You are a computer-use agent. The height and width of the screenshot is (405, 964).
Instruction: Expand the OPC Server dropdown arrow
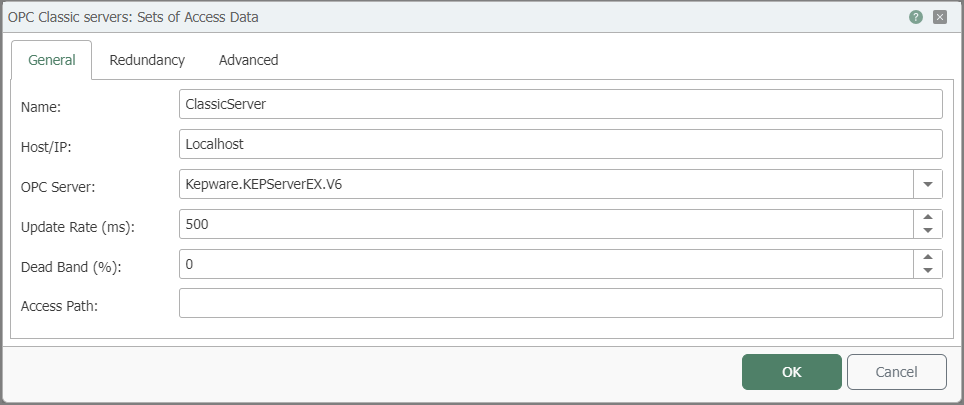pyautogui.click(x=928, y=184)
